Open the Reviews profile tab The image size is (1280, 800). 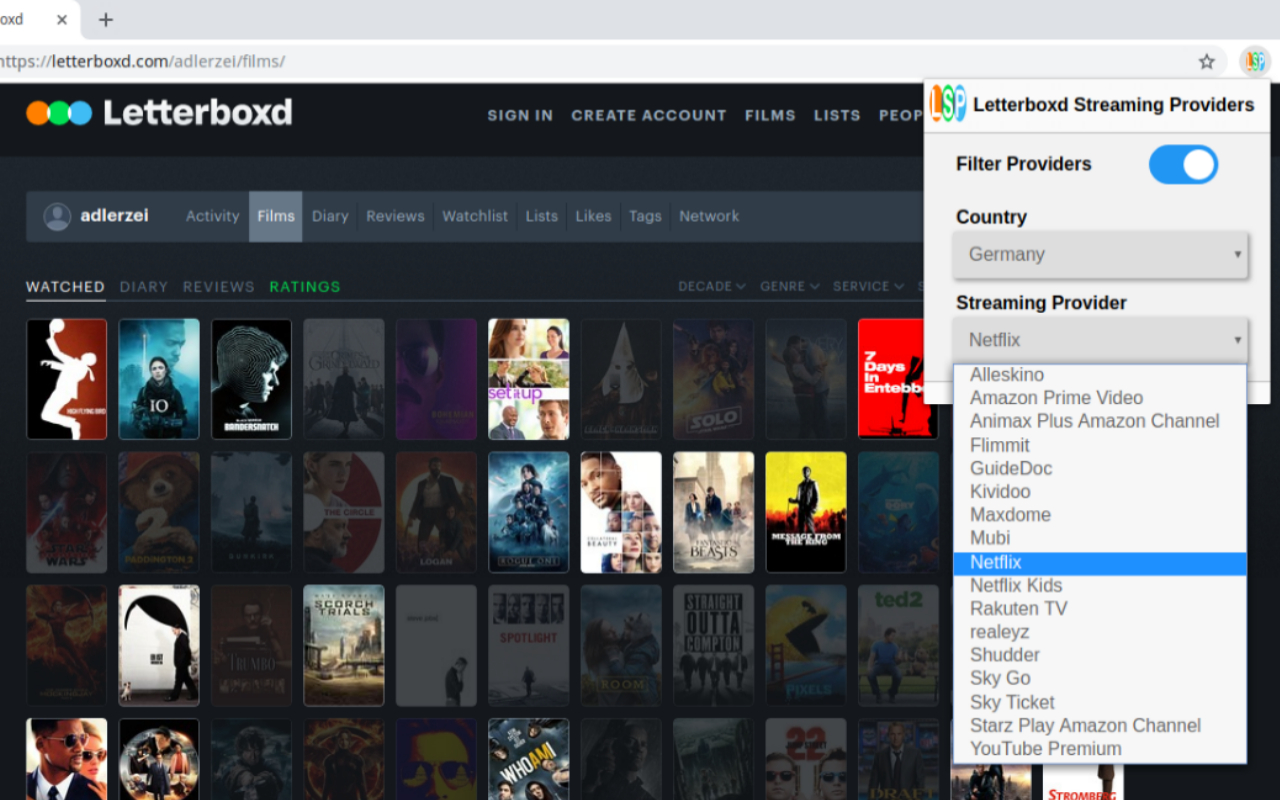point(395,216)
